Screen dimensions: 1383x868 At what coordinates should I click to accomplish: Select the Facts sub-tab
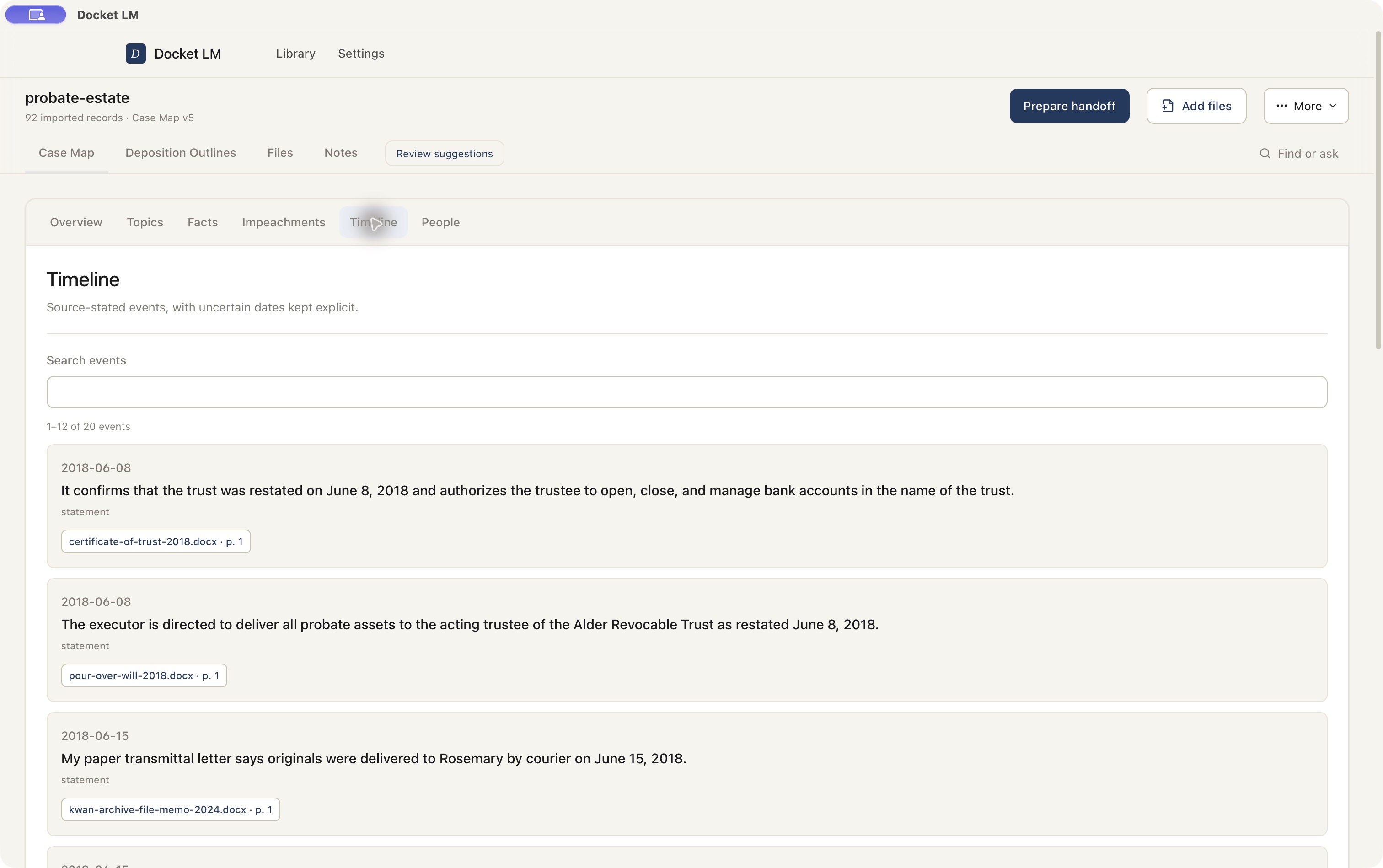click(203, 222)
